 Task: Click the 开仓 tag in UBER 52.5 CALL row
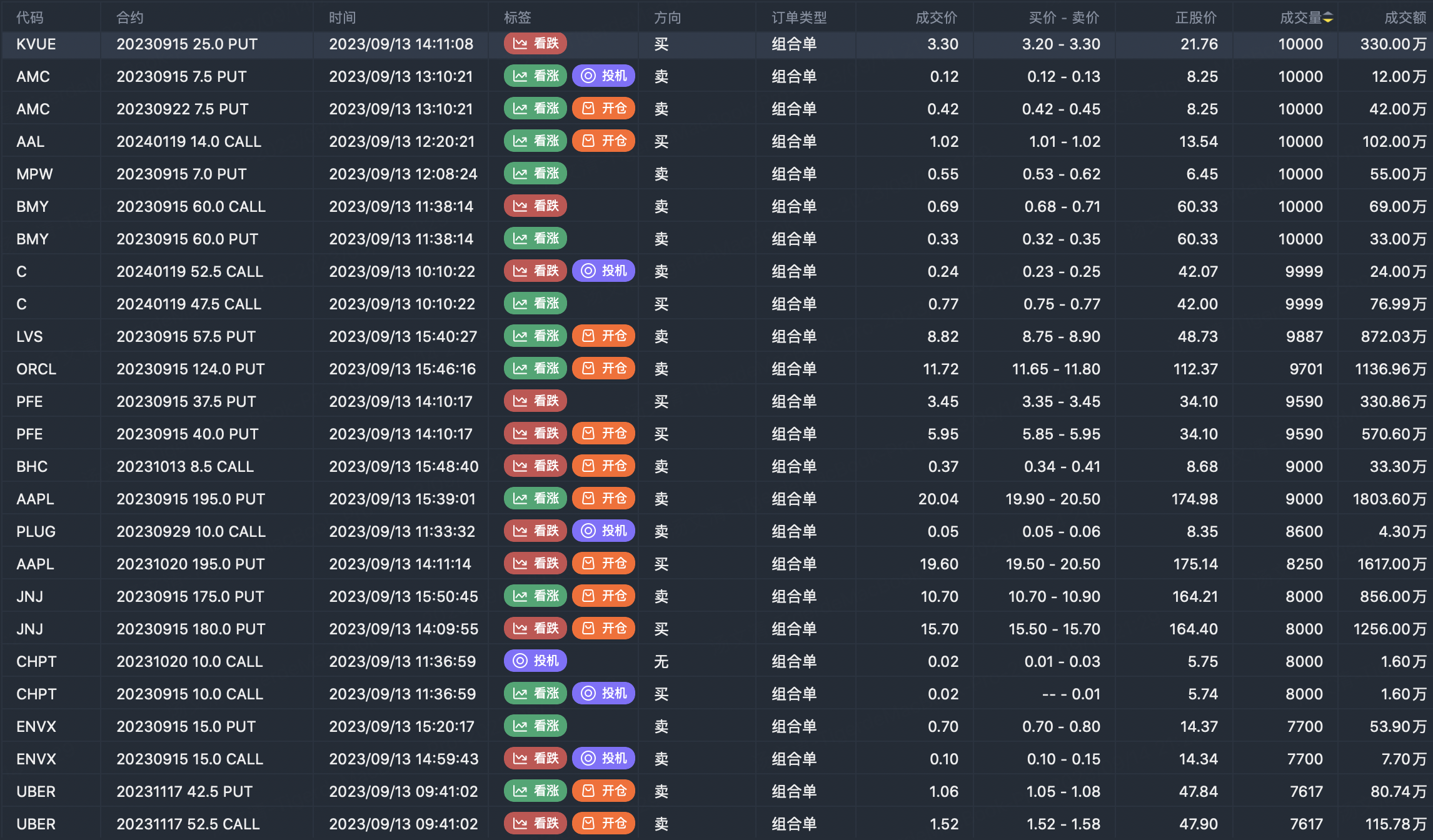[603, 824]
